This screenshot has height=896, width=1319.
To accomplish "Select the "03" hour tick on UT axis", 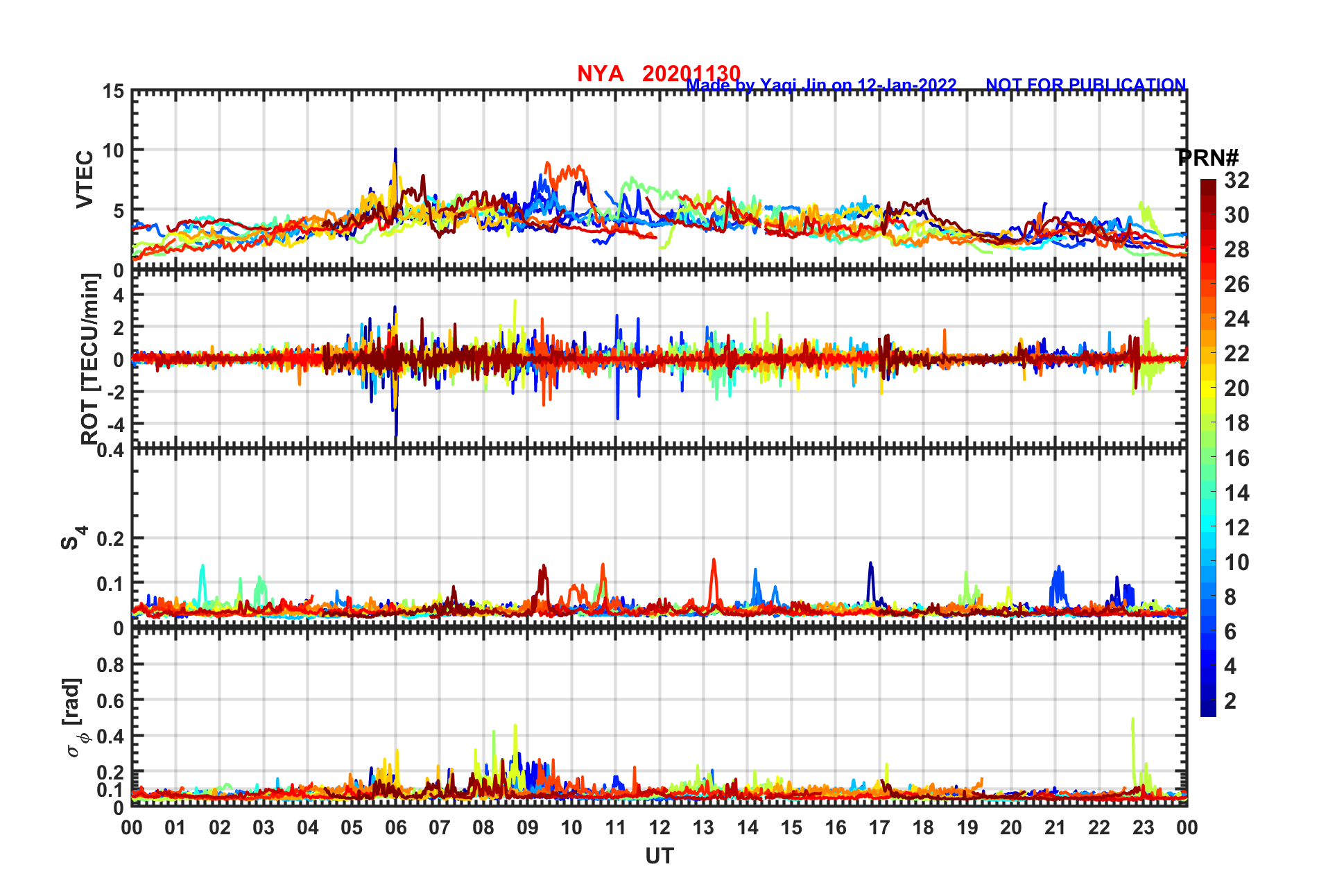I will coord(264,827).
